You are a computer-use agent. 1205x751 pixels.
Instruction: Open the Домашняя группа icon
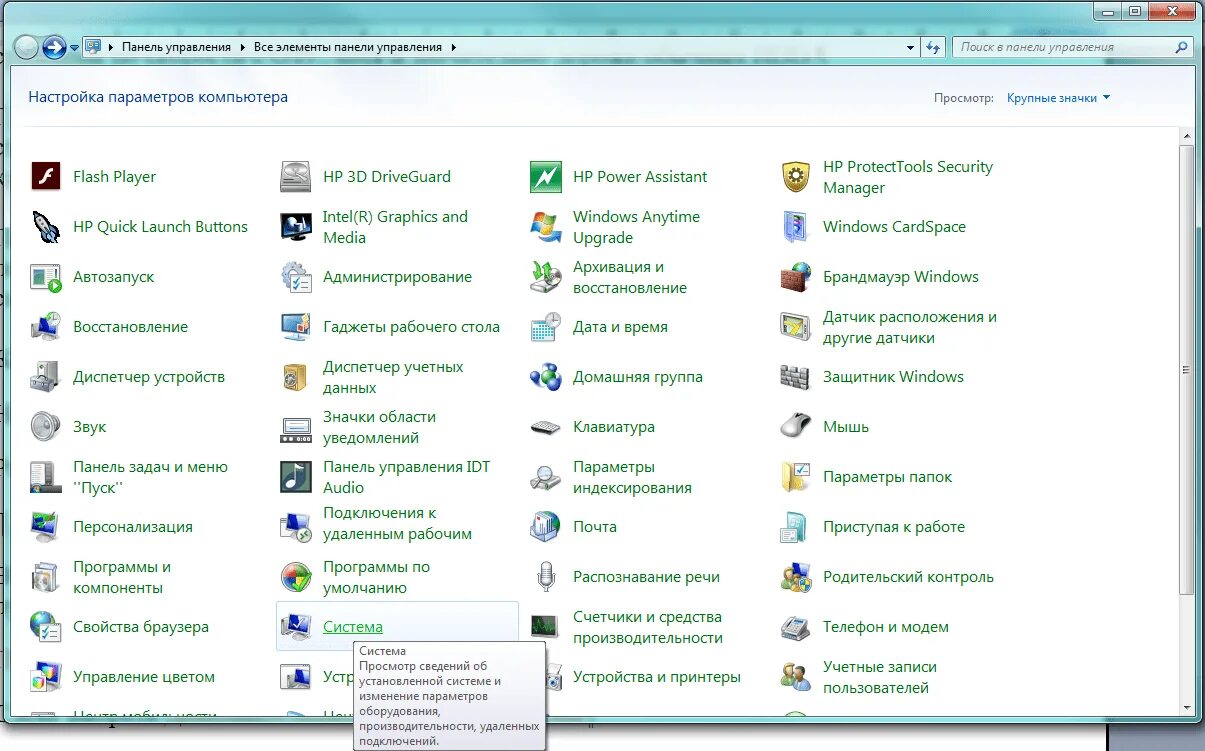click(546, 377)
